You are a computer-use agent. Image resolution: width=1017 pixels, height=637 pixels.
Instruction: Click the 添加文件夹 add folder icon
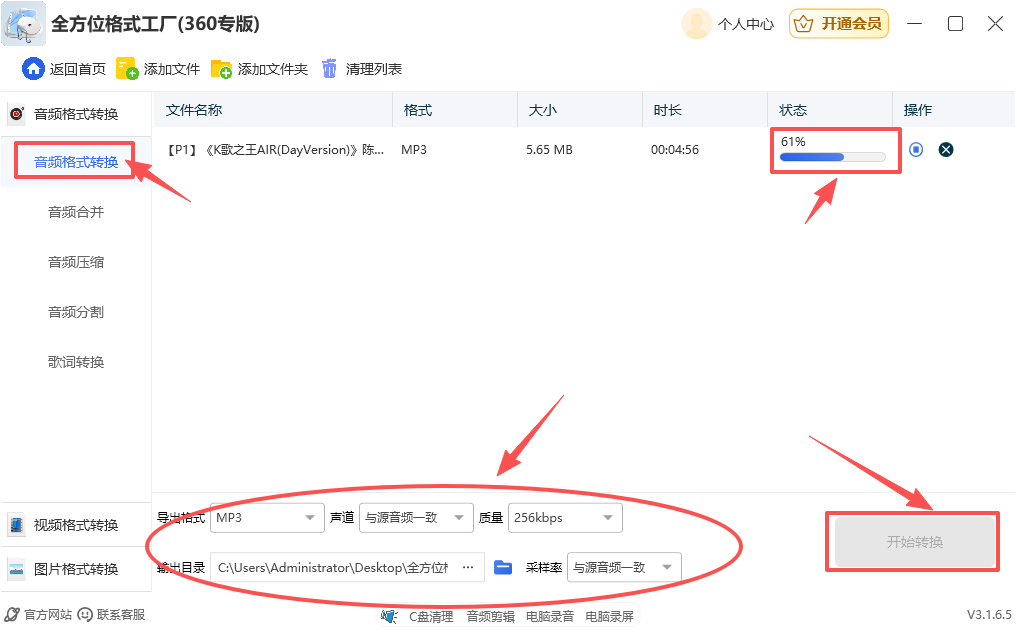pos(221,69)
